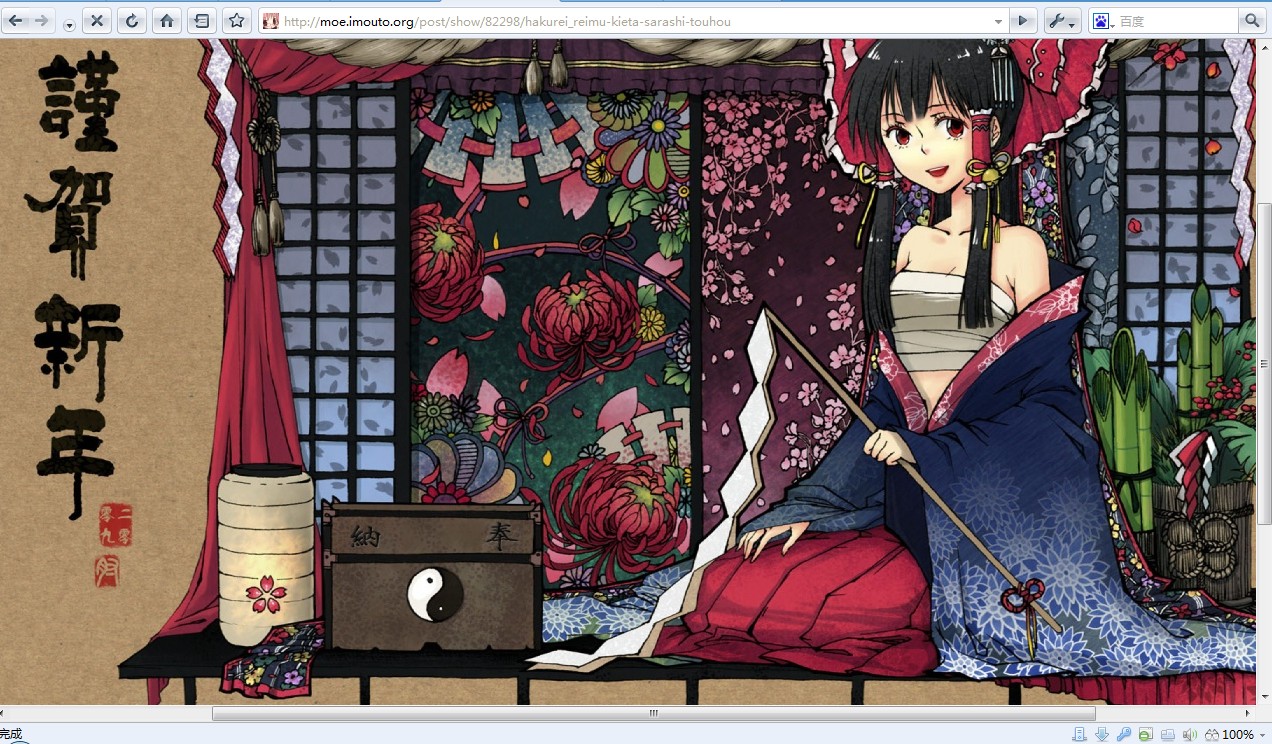Reload the current page
The width and height of the screenshot is (1272, 744).
tap(132, 21)
